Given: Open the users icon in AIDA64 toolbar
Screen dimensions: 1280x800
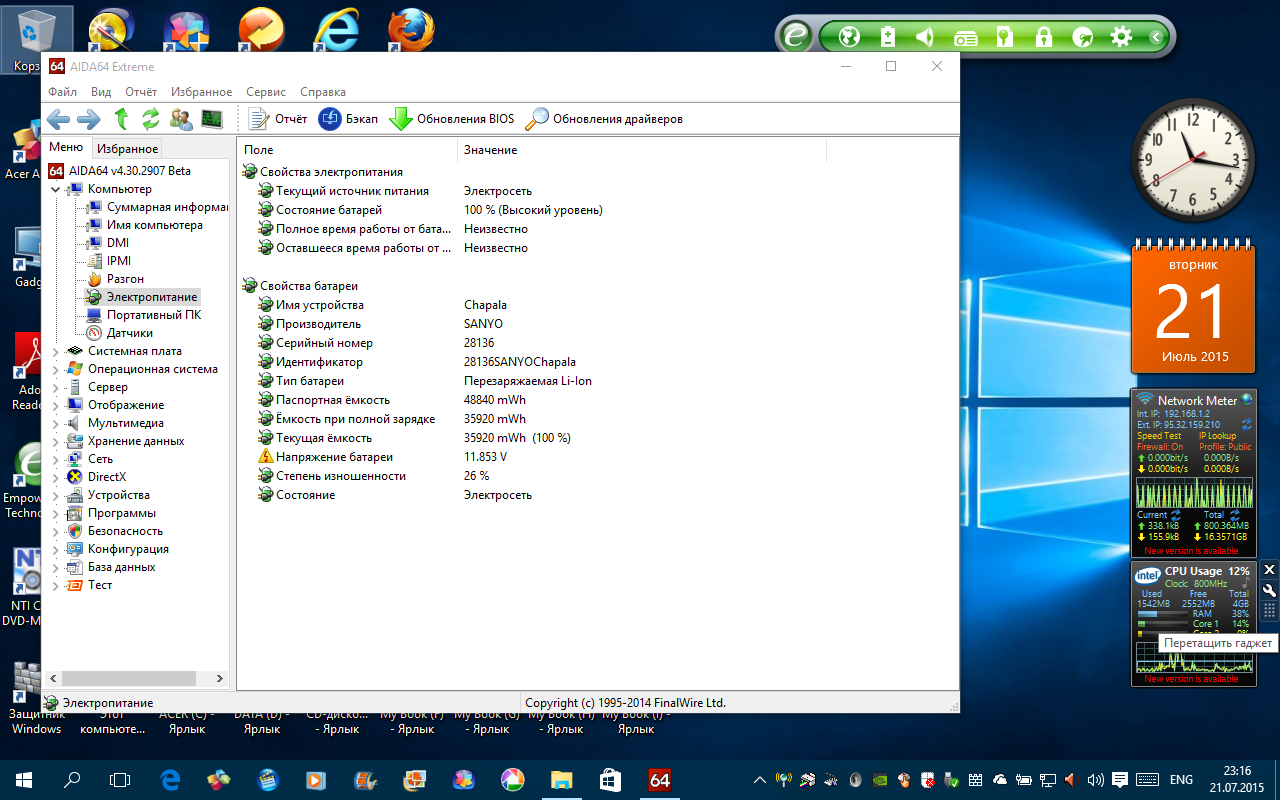Looking at the screenshot, I should 181,119.
